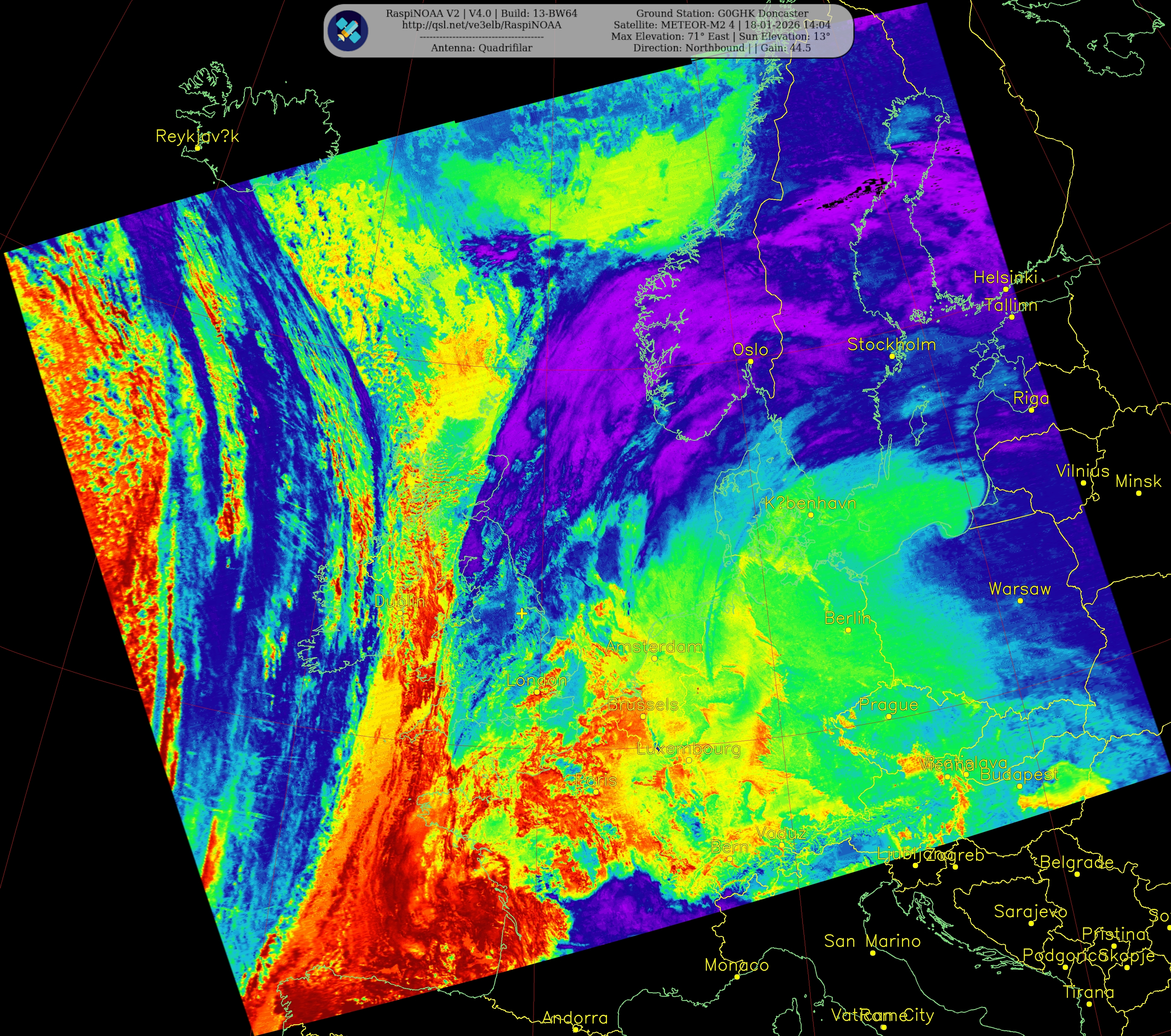The height and width of the screenshot is (1036, 1171).
Task: Click the yellow plus ground station marker
Action: point(521,613)
